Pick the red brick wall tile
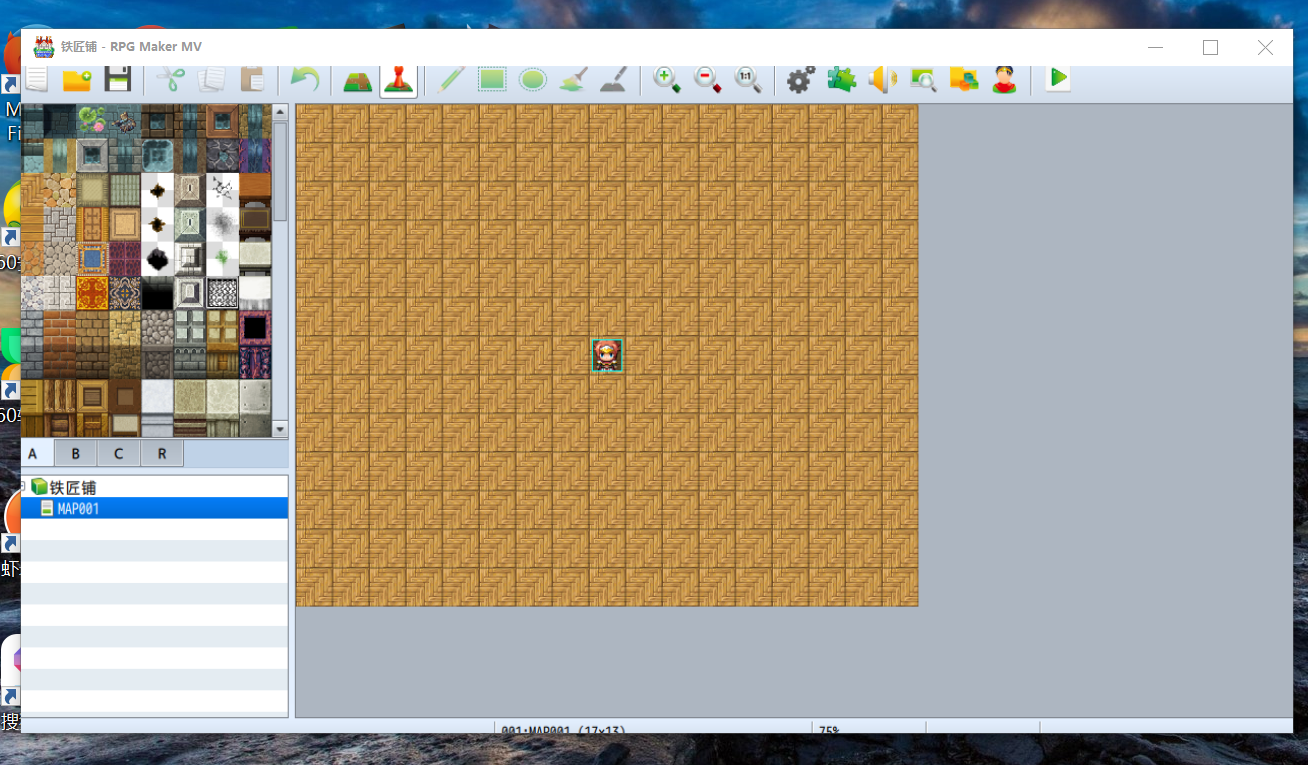 tap(58, 327)
